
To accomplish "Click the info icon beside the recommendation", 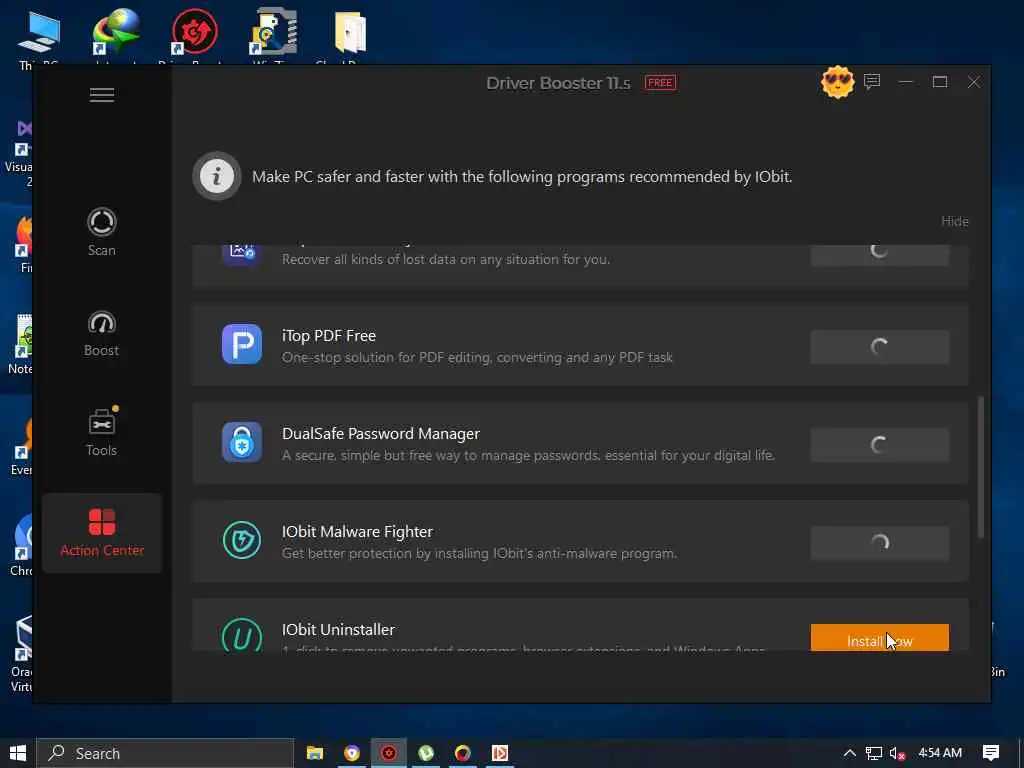I will tap(217, 176).
